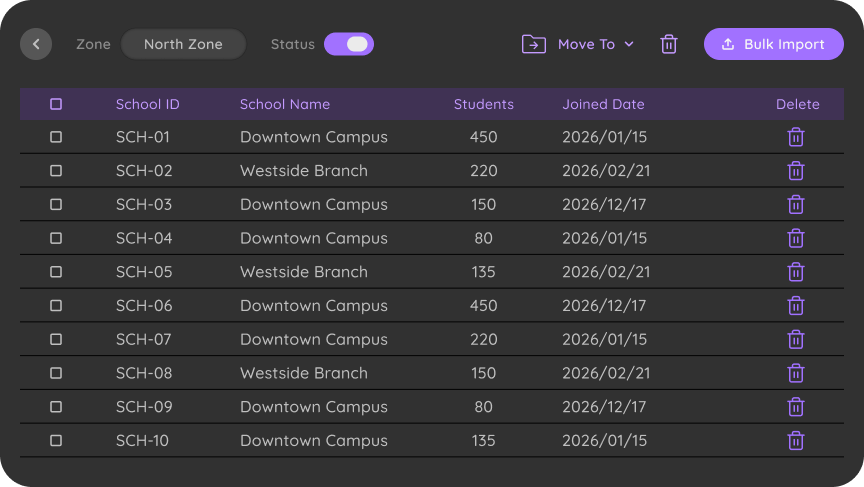Viewport: 864px width, 487px height.
Task: Delete the SCH-07 row using its trash icon
Action: 796,339
